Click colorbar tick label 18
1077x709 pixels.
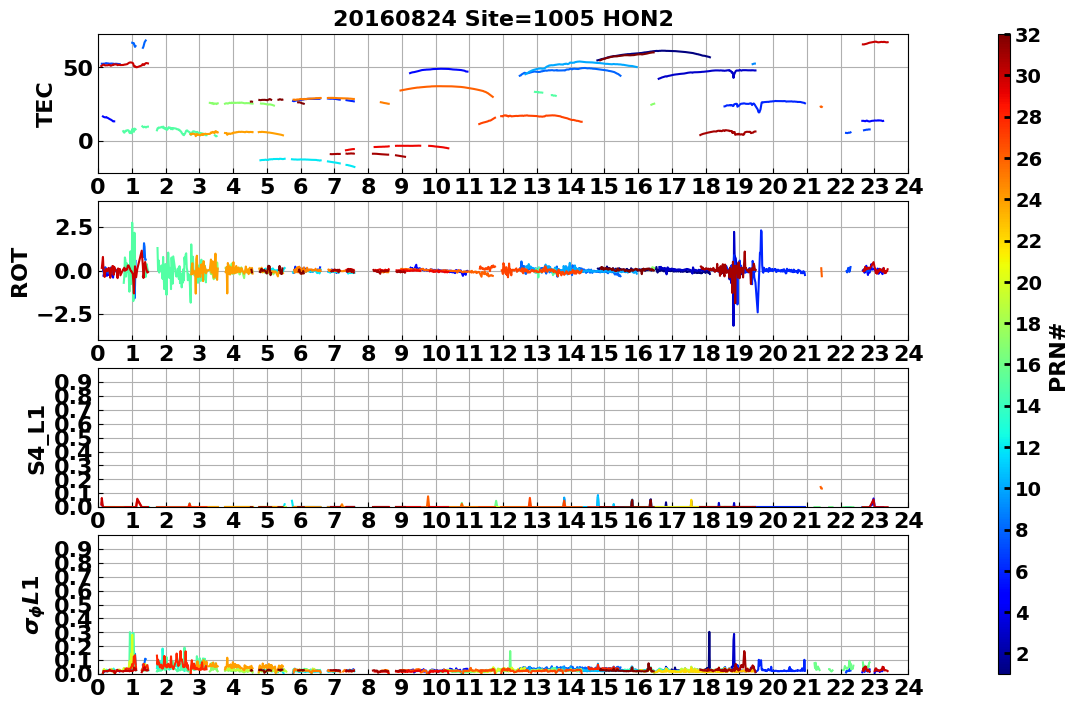click(x=1028, y=324)
